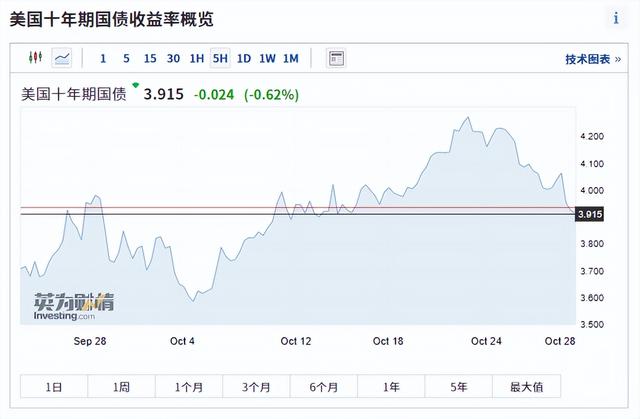Screen dimensions: 640x419
Task: Click the -0.024 change value
Action: tap(214, 95)
